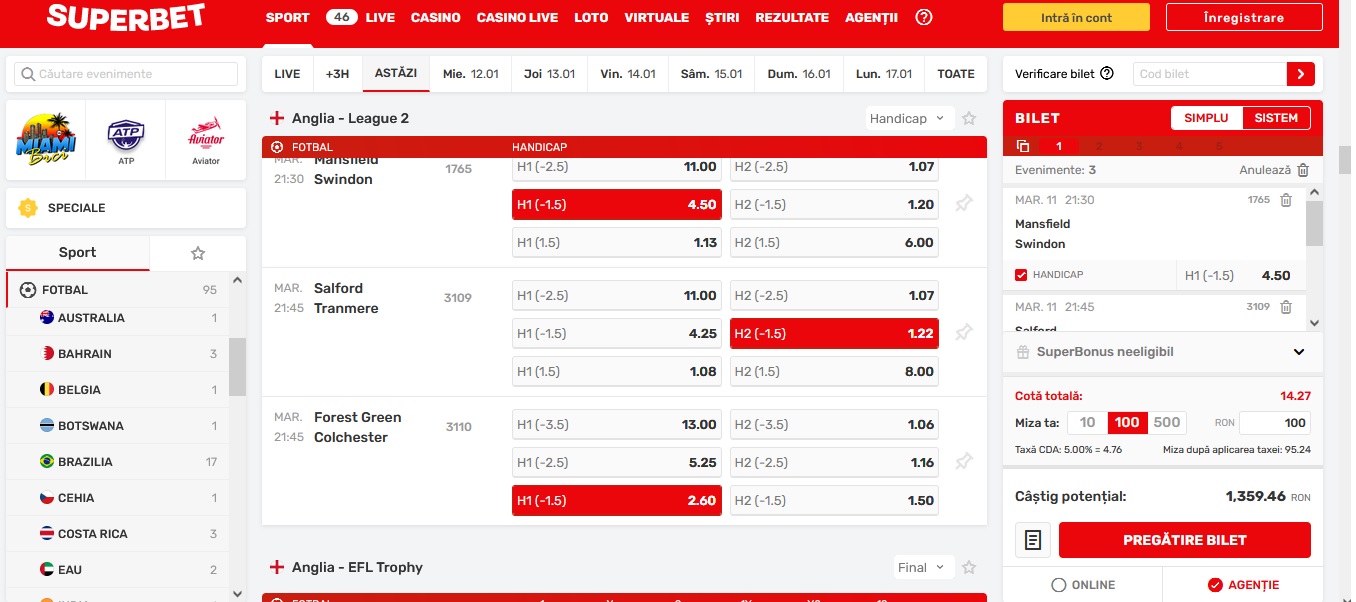Open the Speciale section
Screen dimensions: 1356x602
(126, 208)
